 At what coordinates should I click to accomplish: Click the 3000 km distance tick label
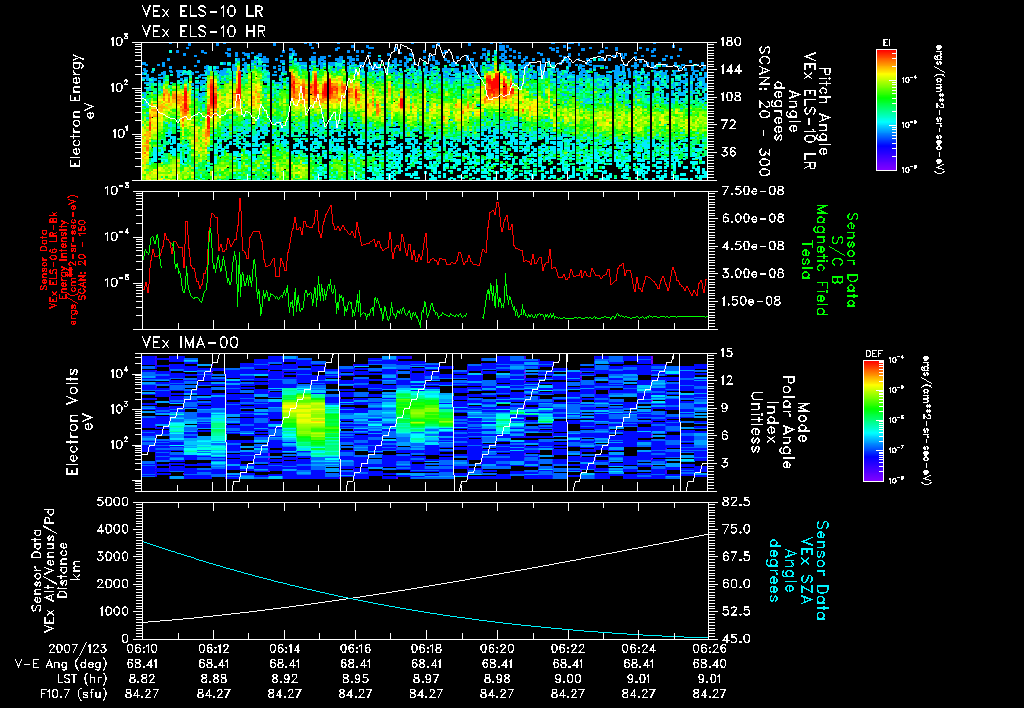tap(113, 556)
